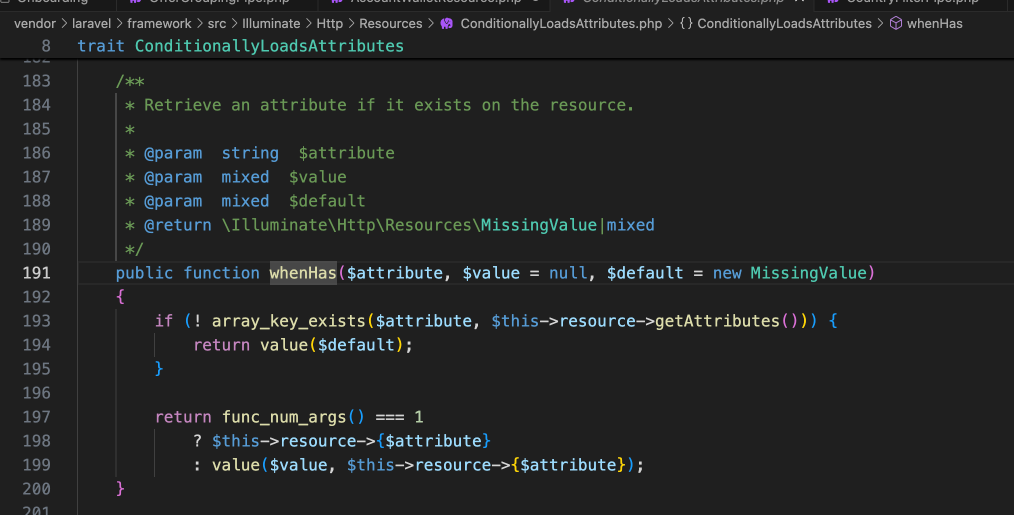
Task: Open the src breadcrumb folder
Action: pyautogui.click(x=217, y=24)
